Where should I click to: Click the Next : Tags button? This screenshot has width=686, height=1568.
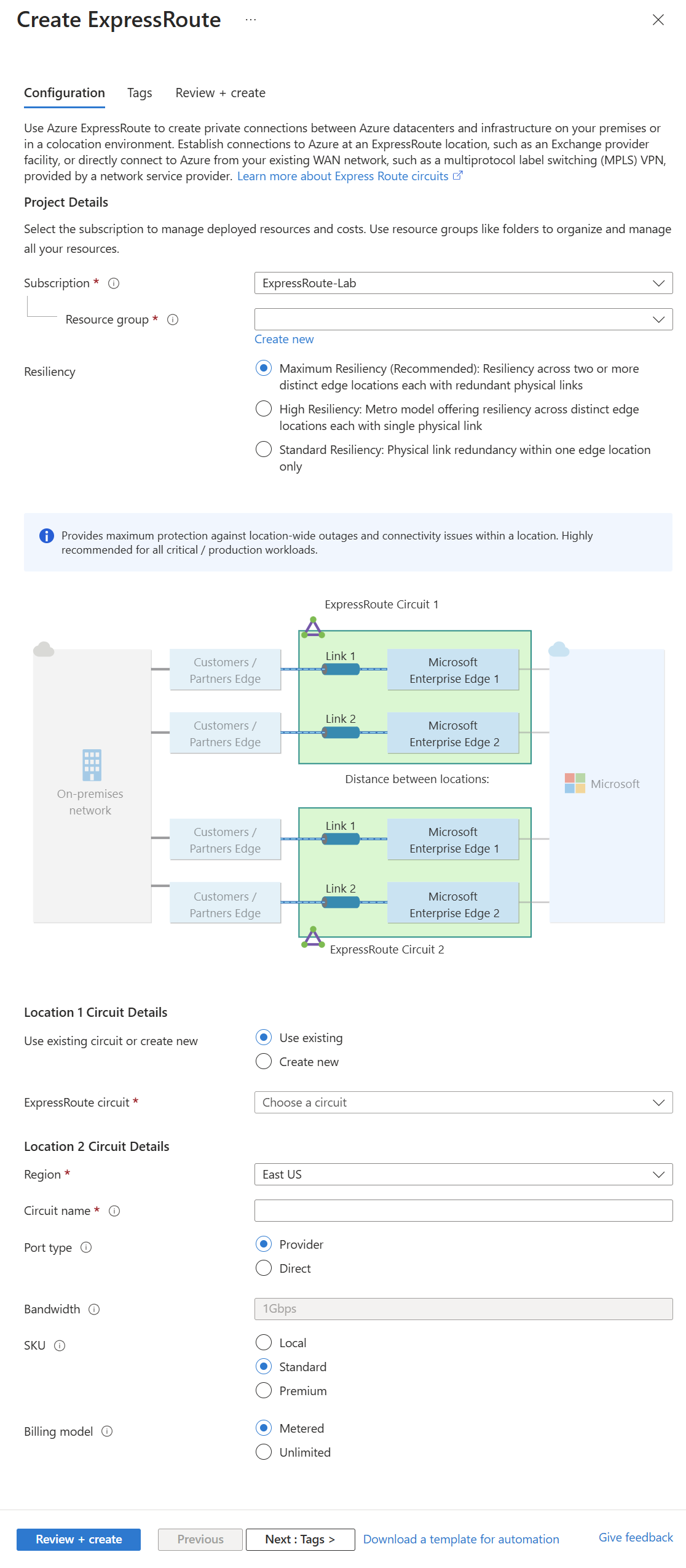pos(300,1539)
